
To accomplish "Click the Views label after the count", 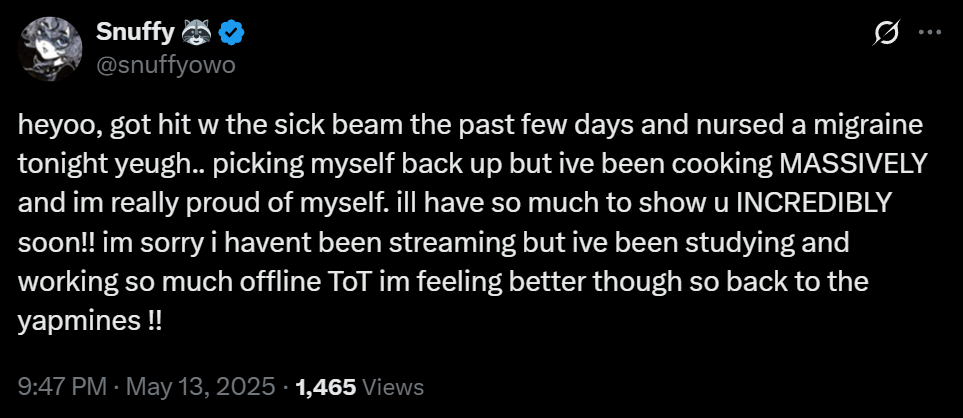I will 391,387.
